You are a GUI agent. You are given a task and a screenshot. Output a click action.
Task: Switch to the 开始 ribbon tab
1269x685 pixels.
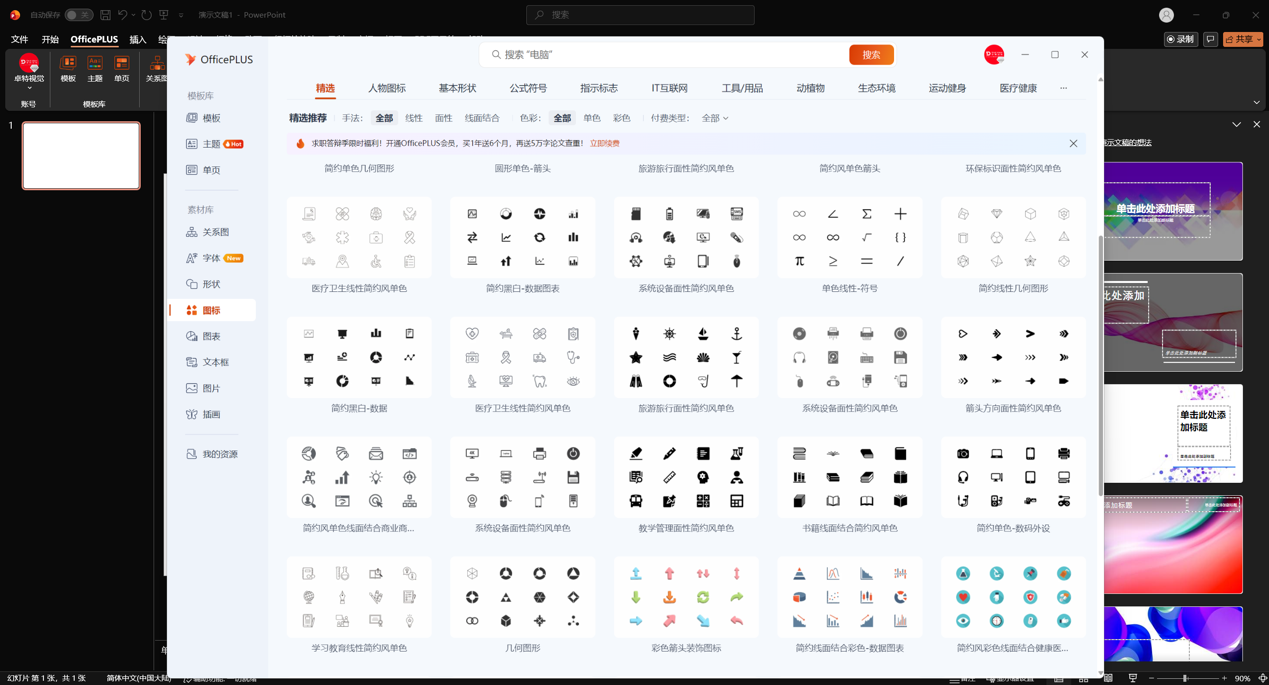[x=50, y=39]
